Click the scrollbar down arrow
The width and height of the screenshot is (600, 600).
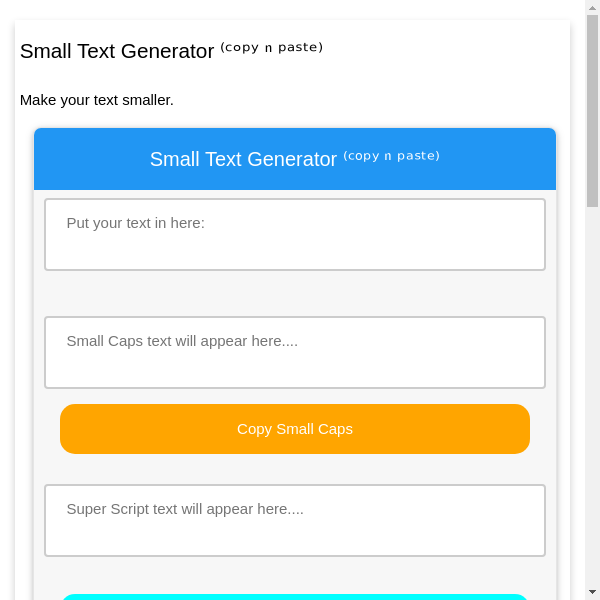(592, 592)
